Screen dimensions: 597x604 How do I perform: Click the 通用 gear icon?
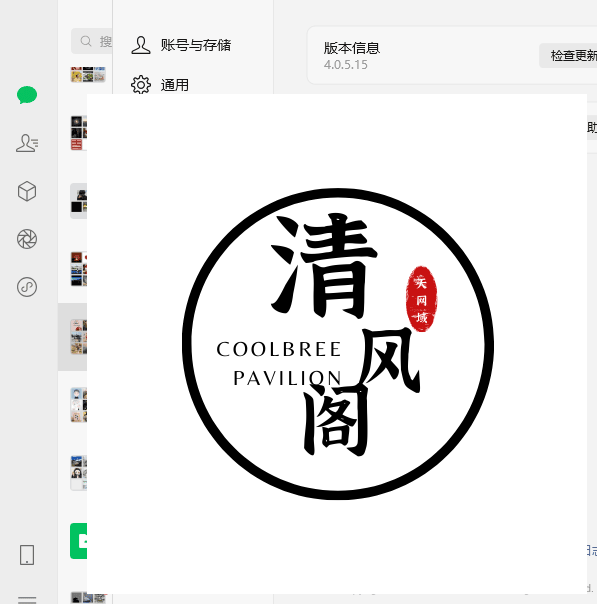pyautogui.click(x=141, y=85)
